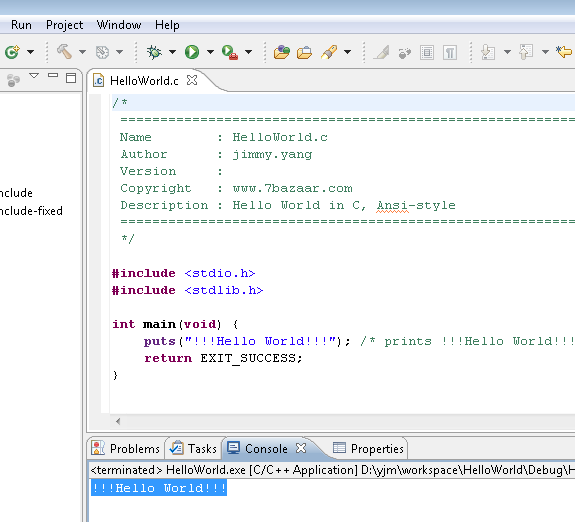This screenshot has width=575, height=522.
Task: Click the editor horizontal scrollbar left arrow
Action: coord(118,421)
